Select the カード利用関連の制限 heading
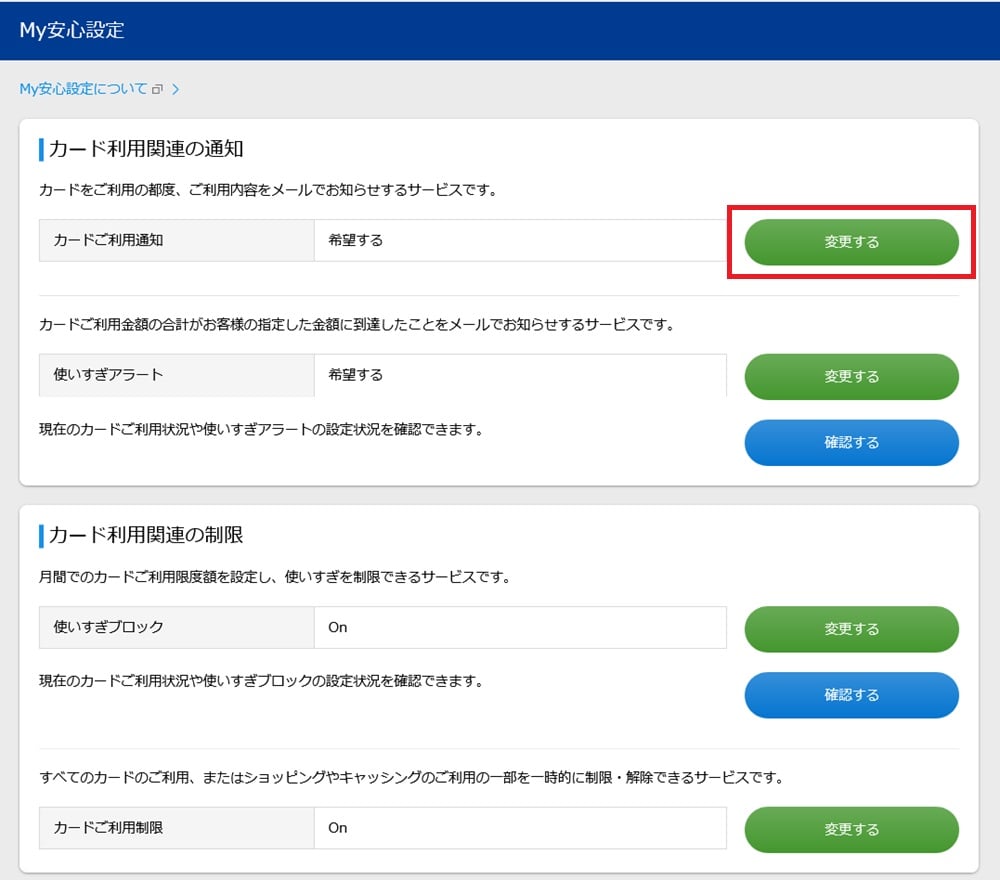 click(146, 534)
